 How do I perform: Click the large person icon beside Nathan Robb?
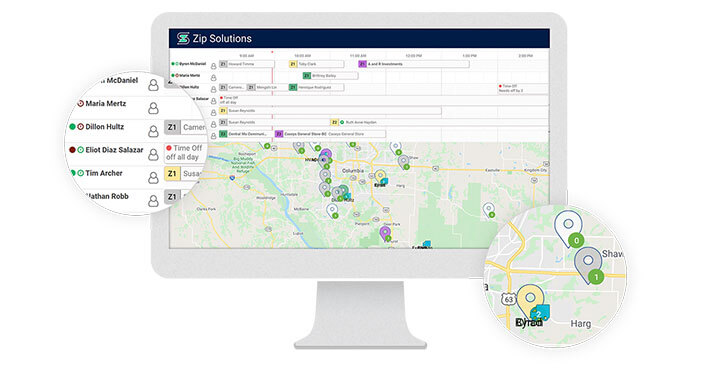point(153,200)
